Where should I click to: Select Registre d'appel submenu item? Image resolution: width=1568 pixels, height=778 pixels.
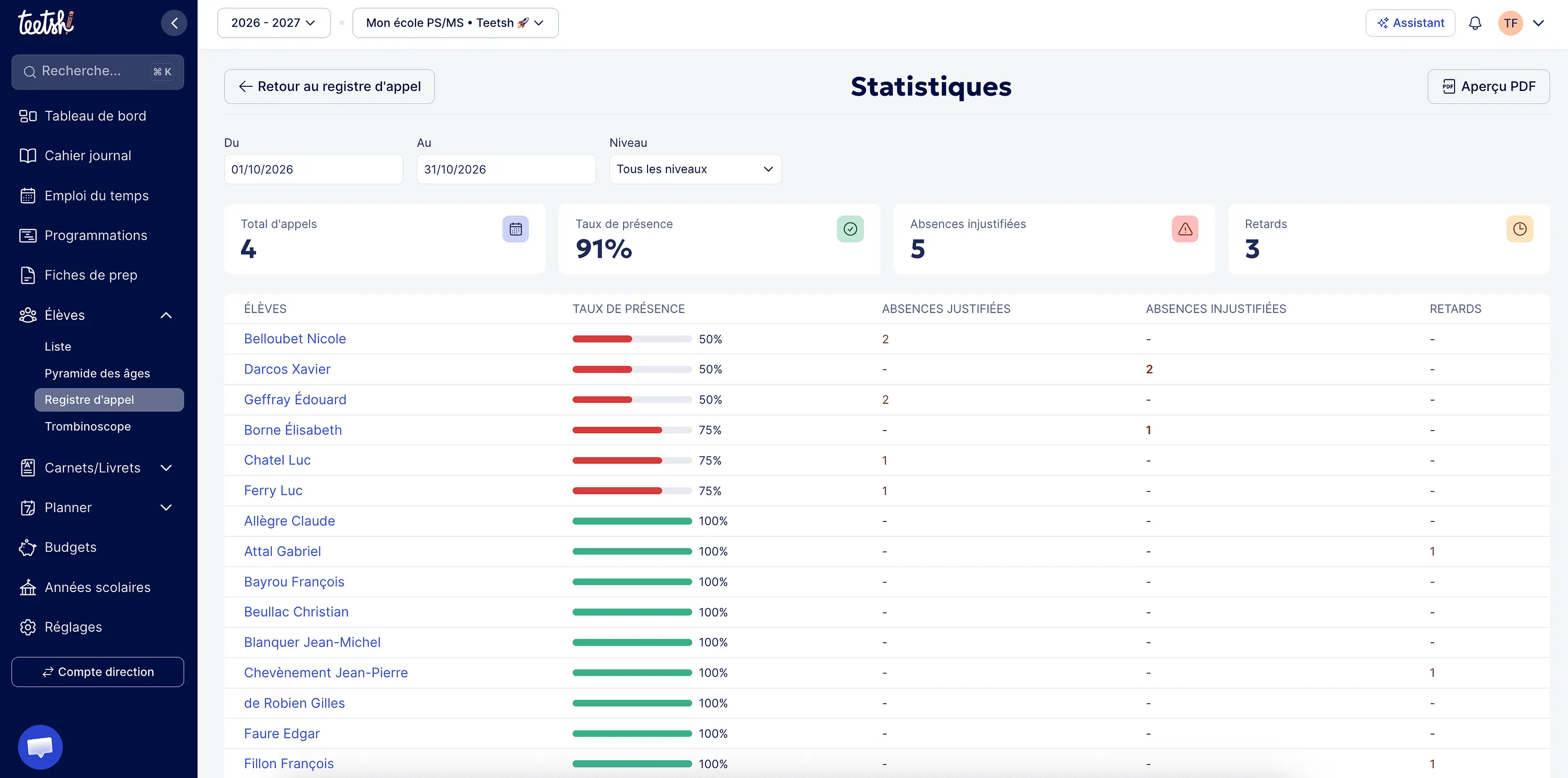tap(109, 400)
